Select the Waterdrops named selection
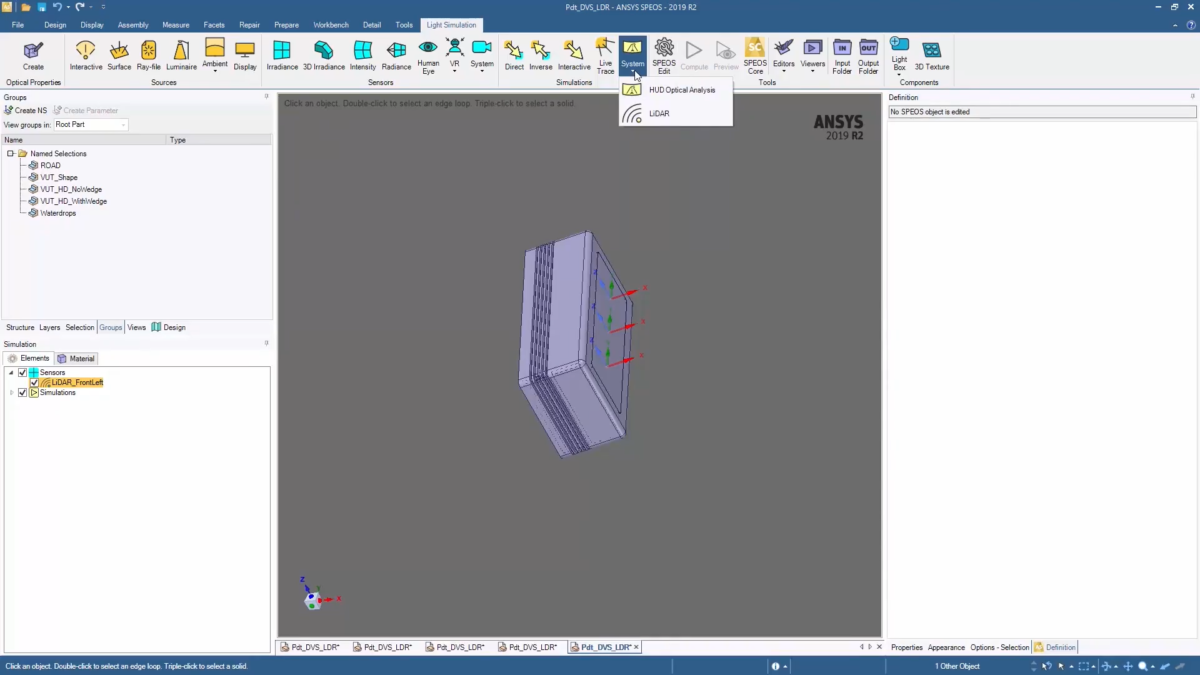1200x675 pixels. [58, 213]
